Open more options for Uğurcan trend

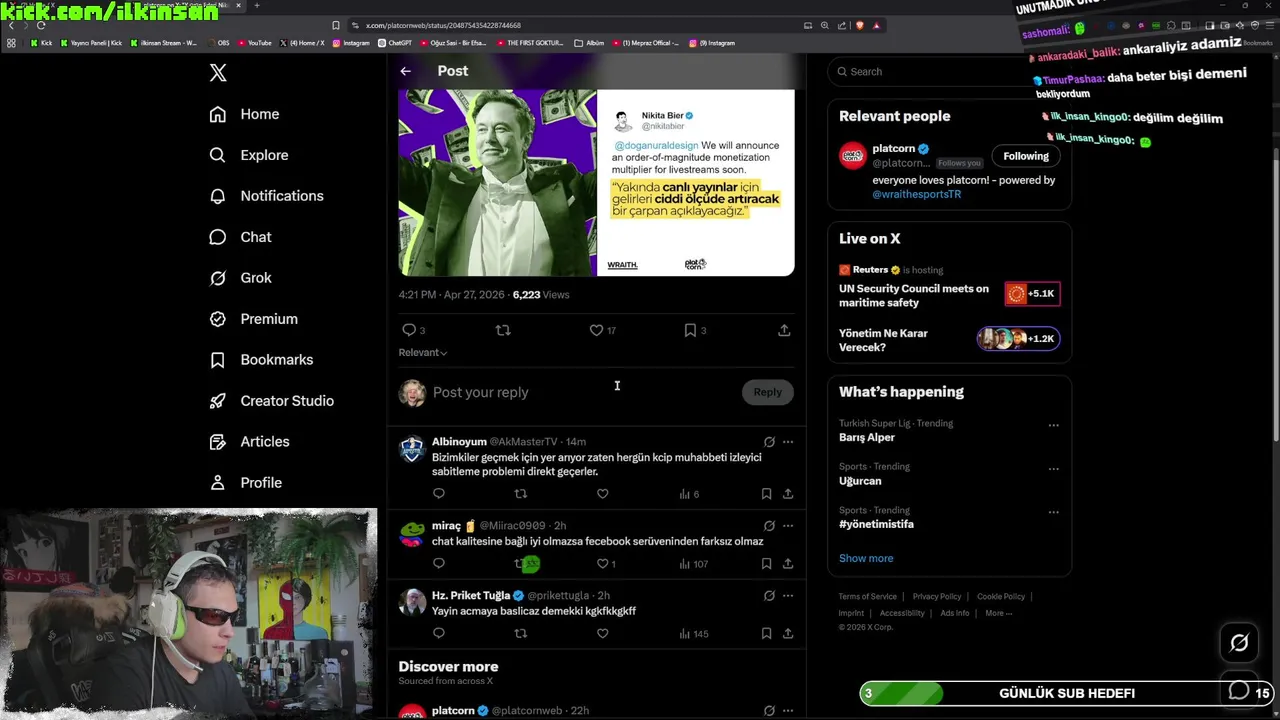click(1053, 469)
